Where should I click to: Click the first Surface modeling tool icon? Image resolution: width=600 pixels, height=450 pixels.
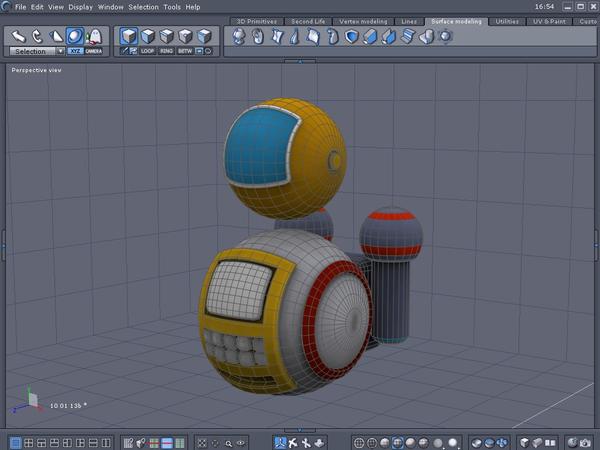(x=239, y=37)
